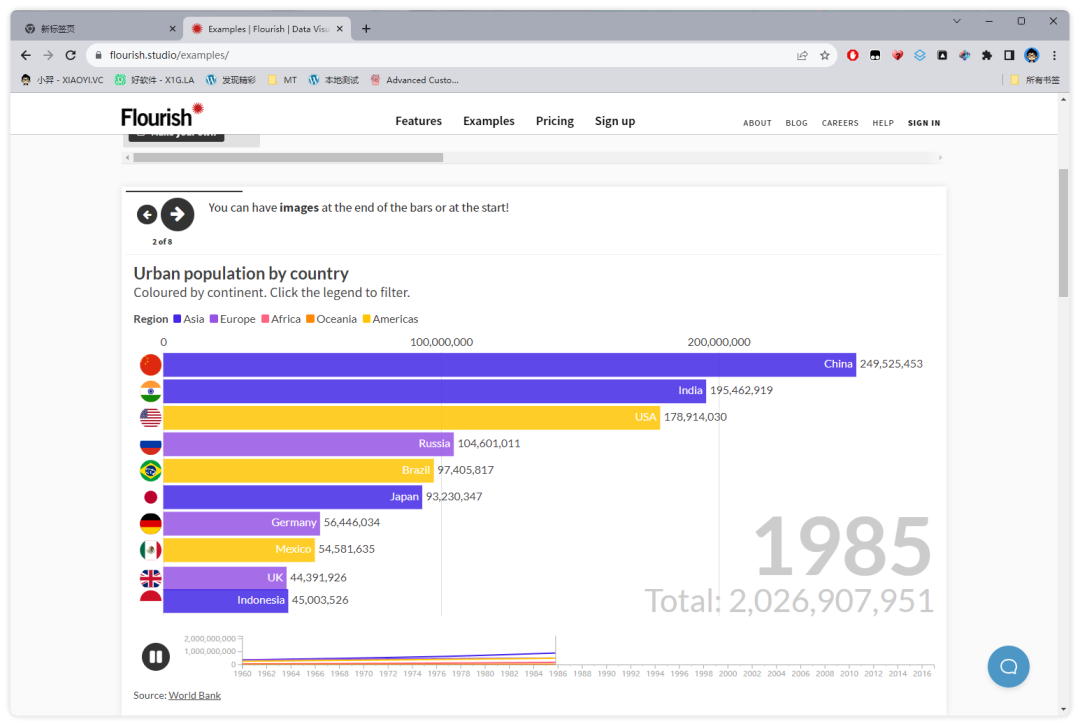The height and width of the screenshot is (726, 1080).
Task: Bookmark this page with star icon
Action: (825, 56)
